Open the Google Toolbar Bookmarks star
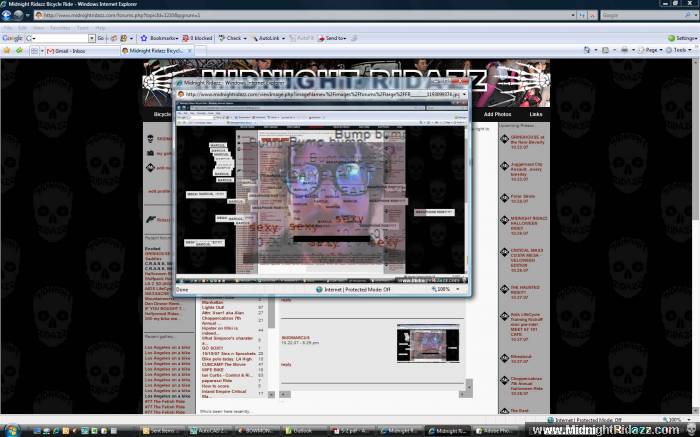The image size is (700, 437). (x=159, y=38)
